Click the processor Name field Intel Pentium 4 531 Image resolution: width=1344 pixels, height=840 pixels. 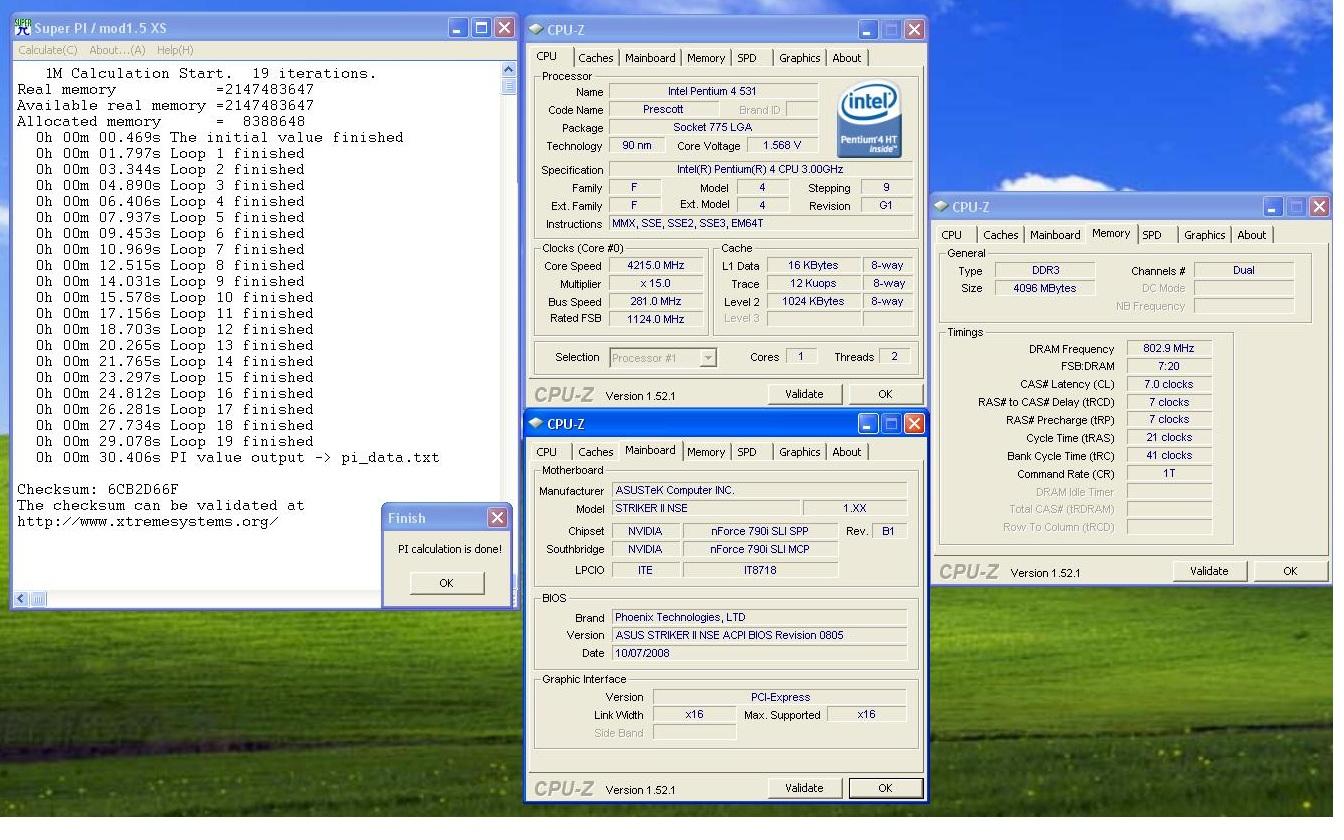click(x=713, y=92)
